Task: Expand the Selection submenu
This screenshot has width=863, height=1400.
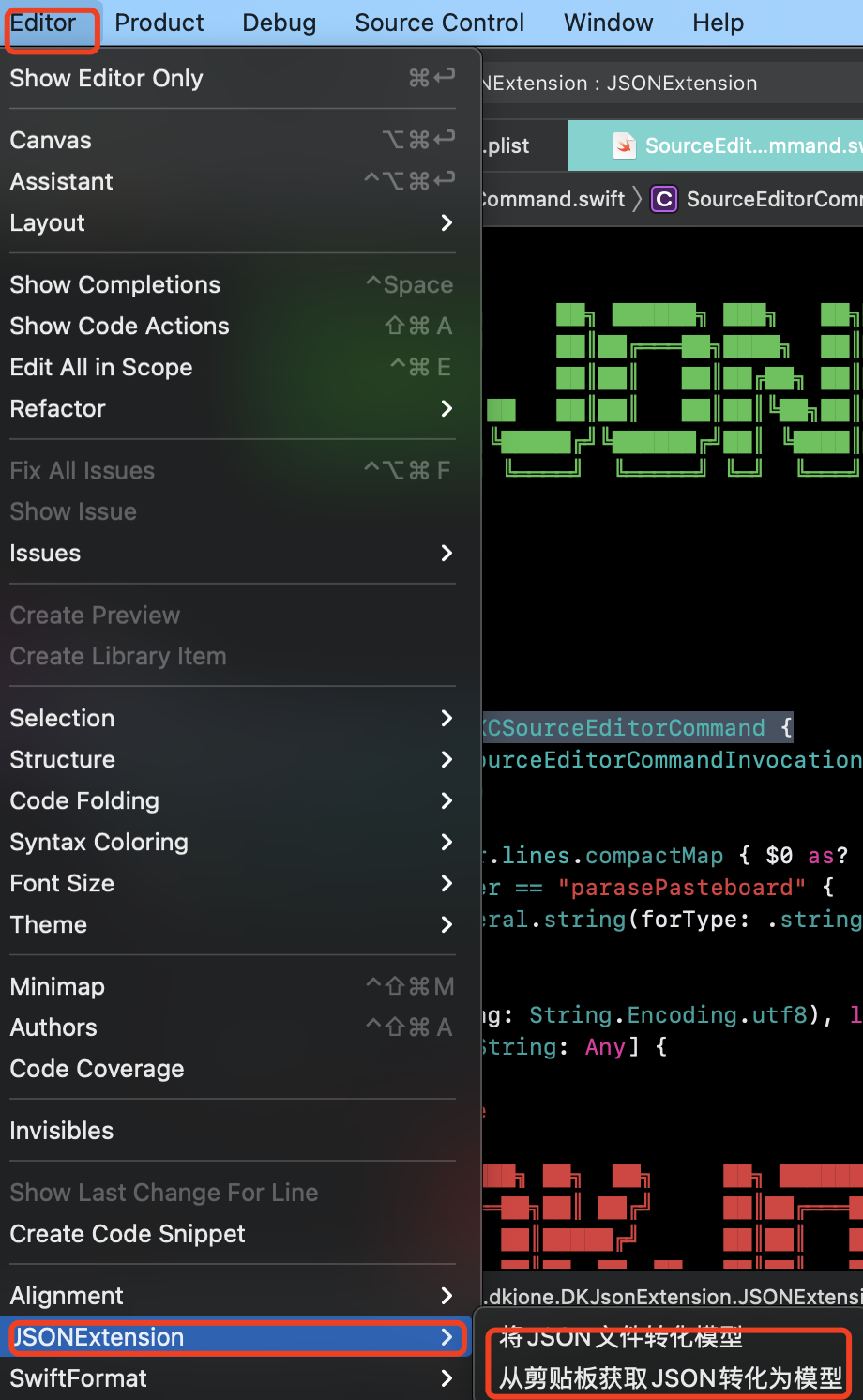Action: click(233, 718)
